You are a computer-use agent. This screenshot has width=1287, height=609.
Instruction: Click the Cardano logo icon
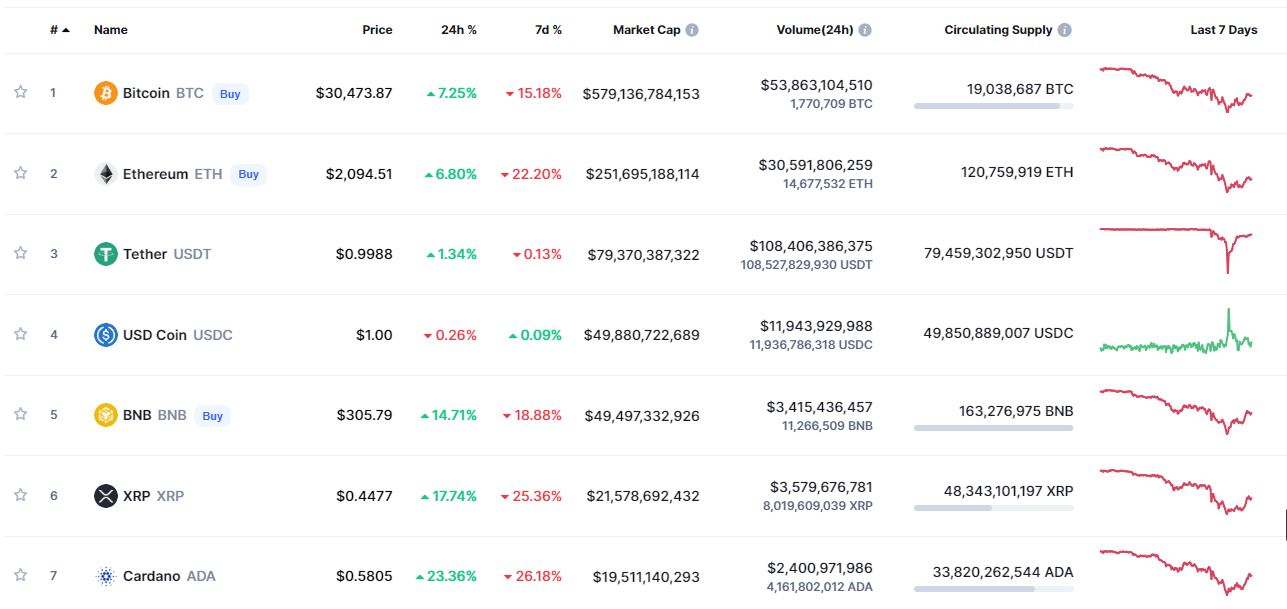click(x=106, y=576)
